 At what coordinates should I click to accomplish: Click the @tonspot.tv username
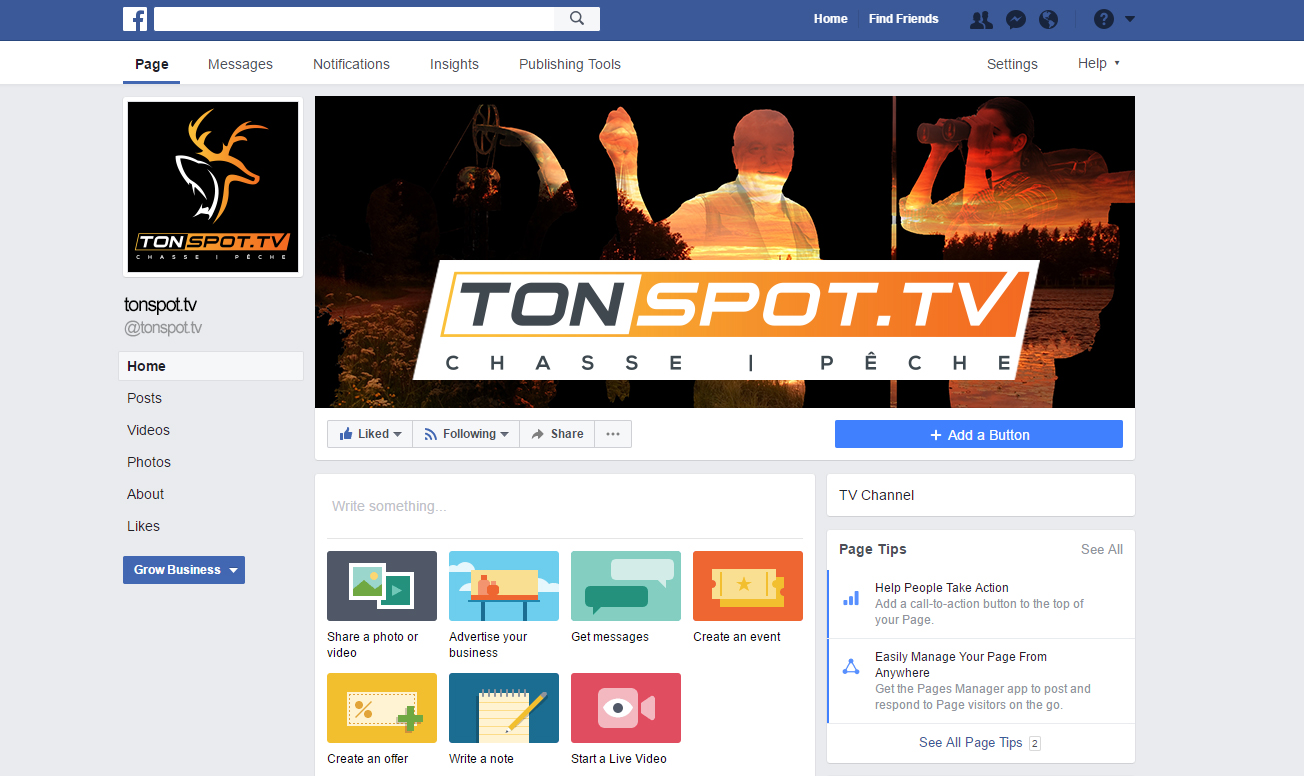tap(163, 328)
